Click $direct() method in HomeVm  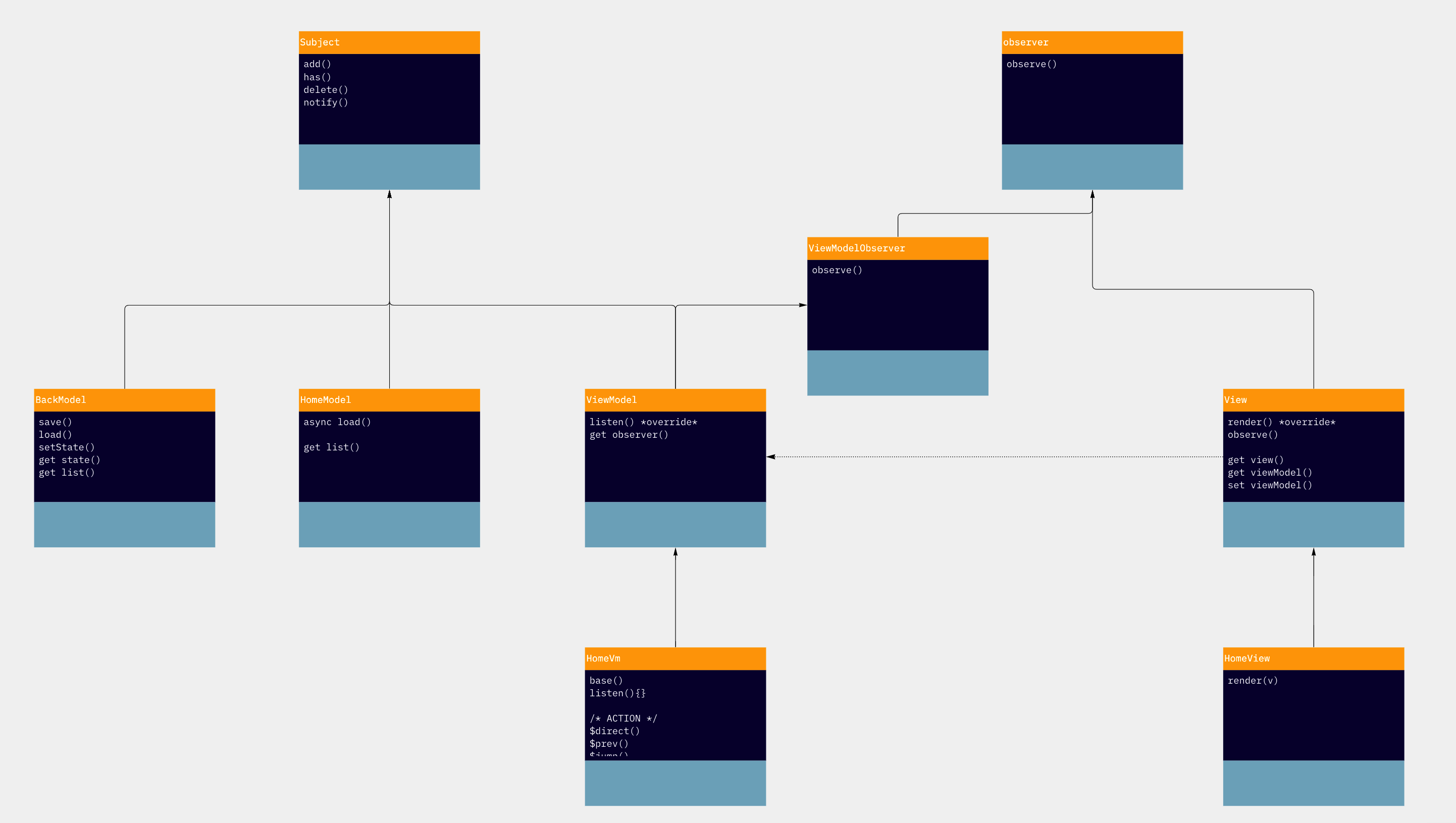(614, 731)
